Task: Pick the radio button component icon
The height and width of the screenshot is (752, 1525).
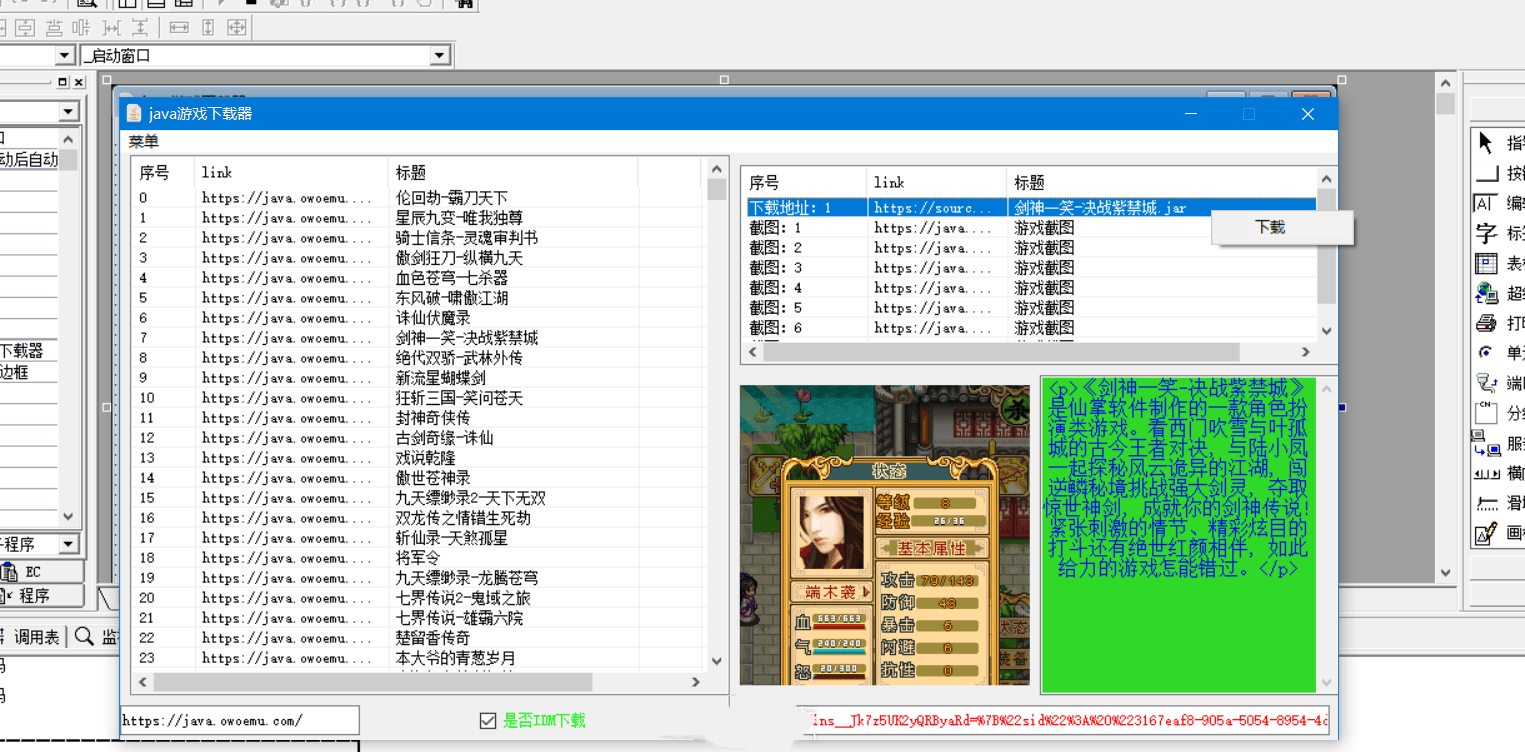Action: [x=1485, y=353]
